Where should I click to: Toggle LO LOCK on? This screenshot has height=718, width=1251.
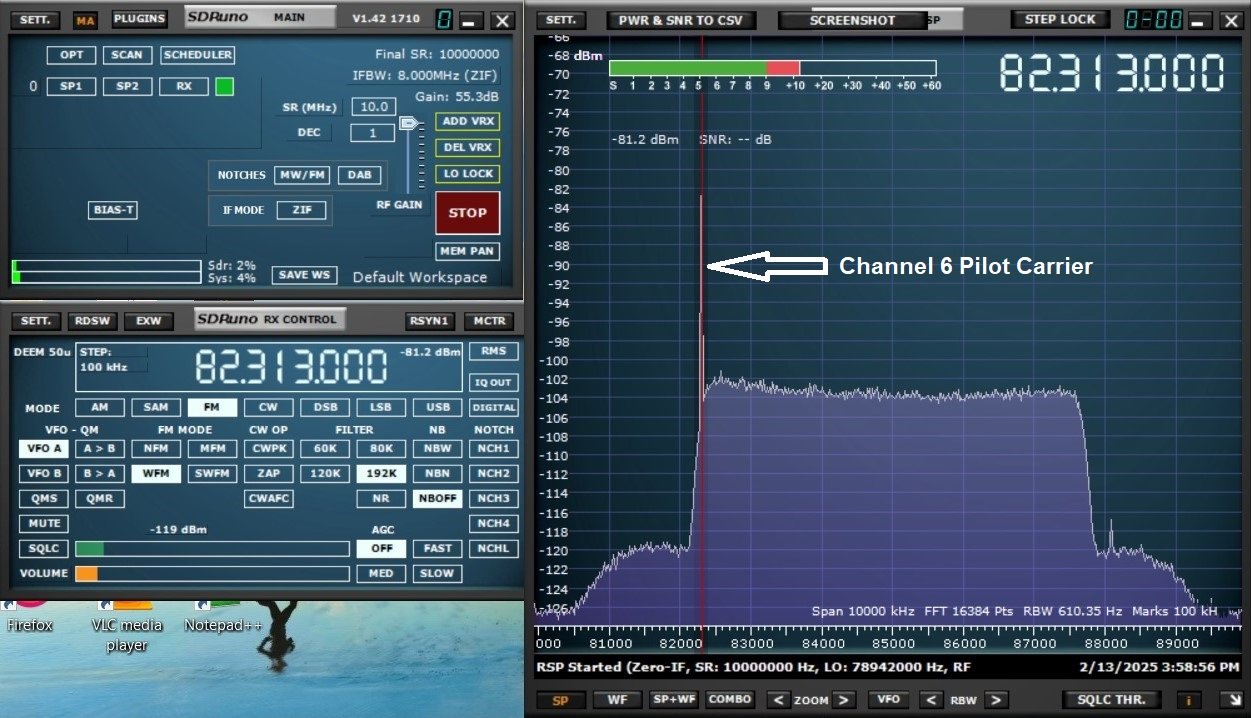(x=467, y=174)
